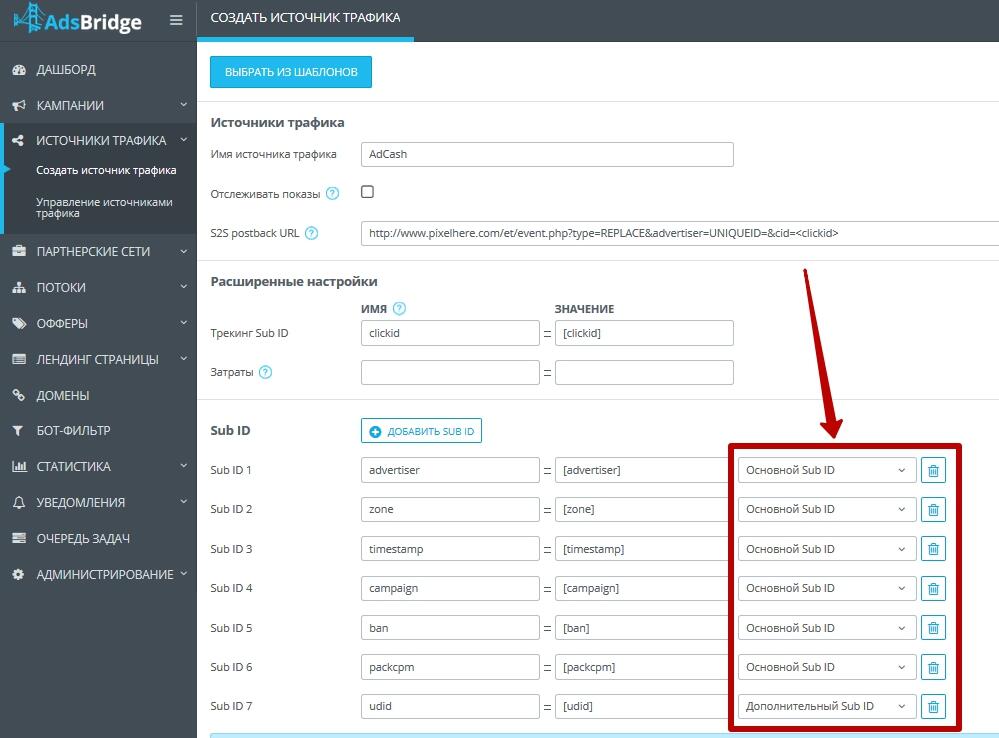Open help icon next to Затраты
The image size is (999, 738).
click(x=266, y=372)
